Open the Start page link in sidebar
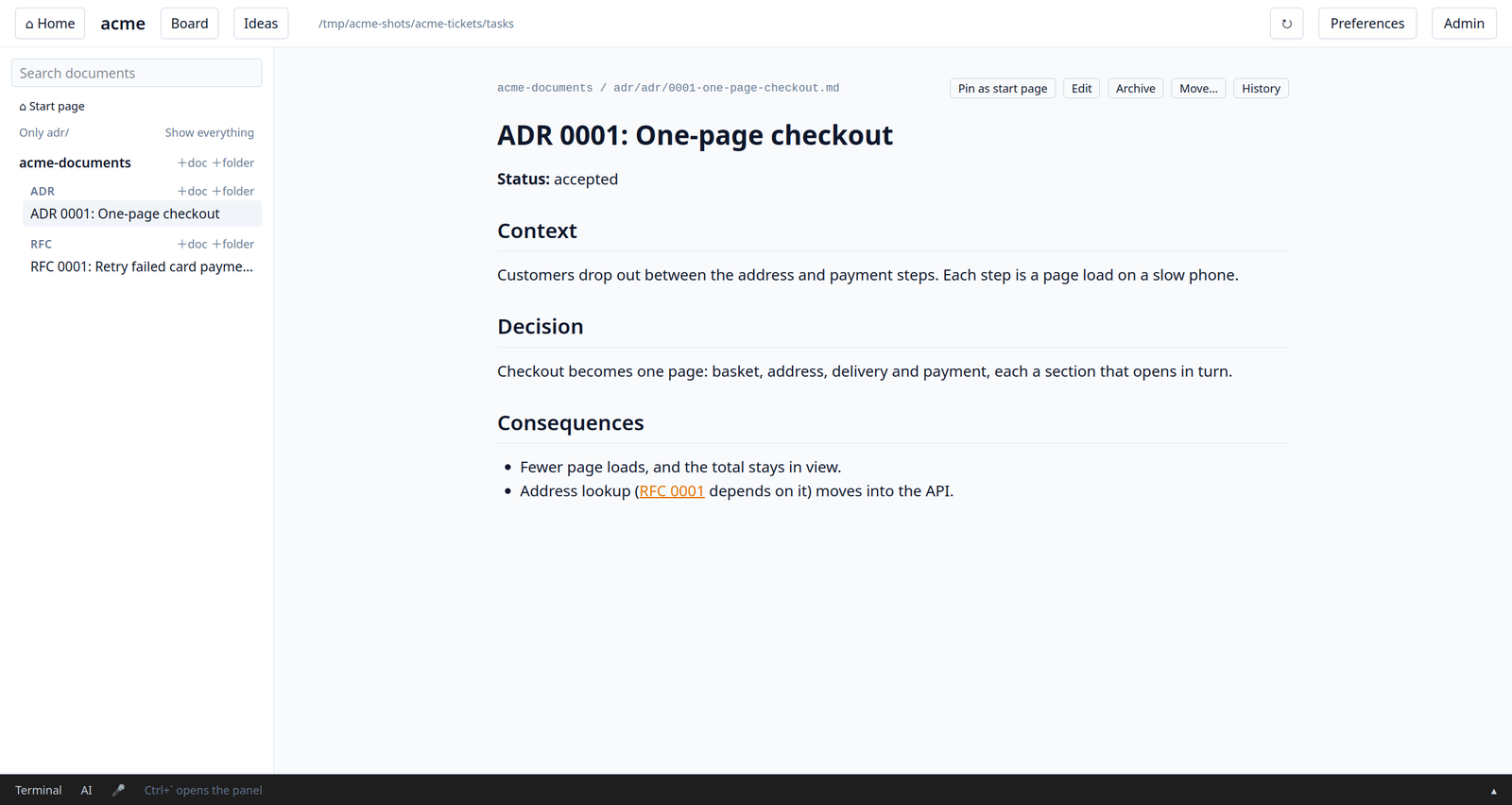 52,107
